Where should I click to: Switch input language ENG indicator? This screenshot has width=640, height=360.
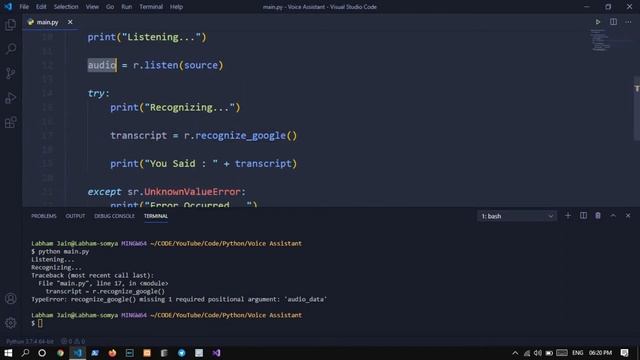pos(578,353)
